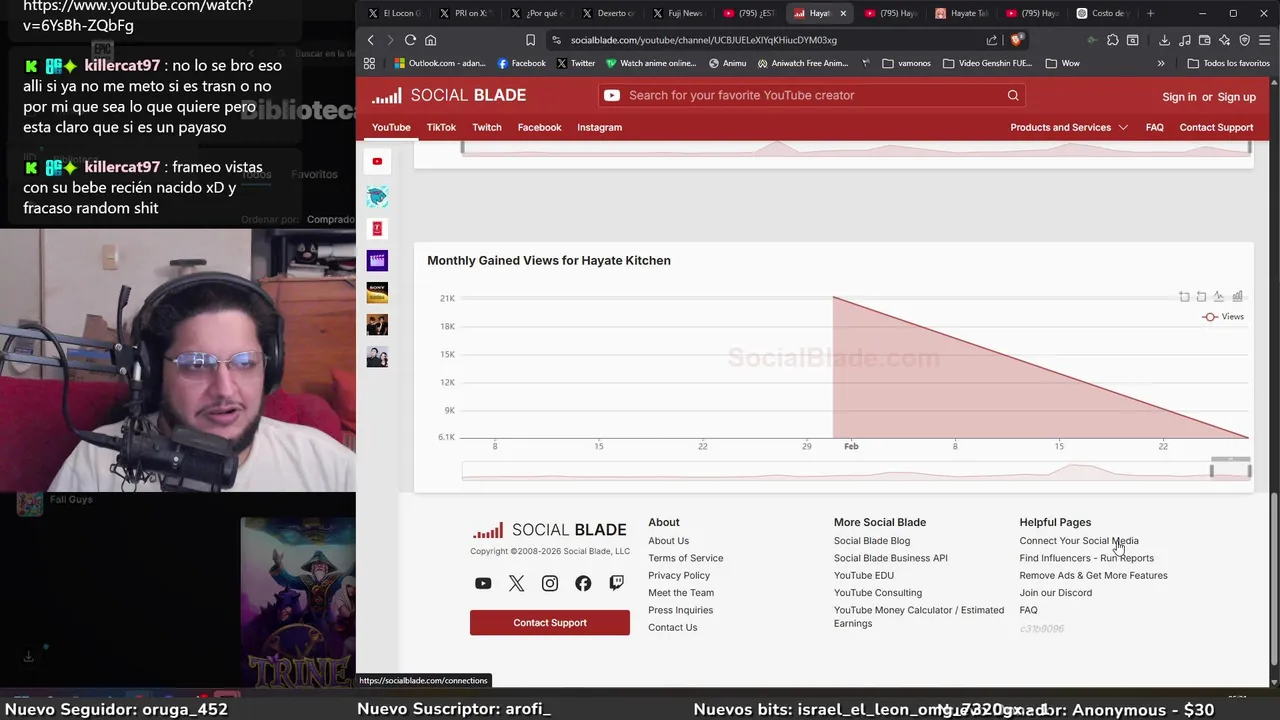The image size is (1280, 720).
Task: Open Social Blade Twitch footer icon
Action: click(616, 583)
